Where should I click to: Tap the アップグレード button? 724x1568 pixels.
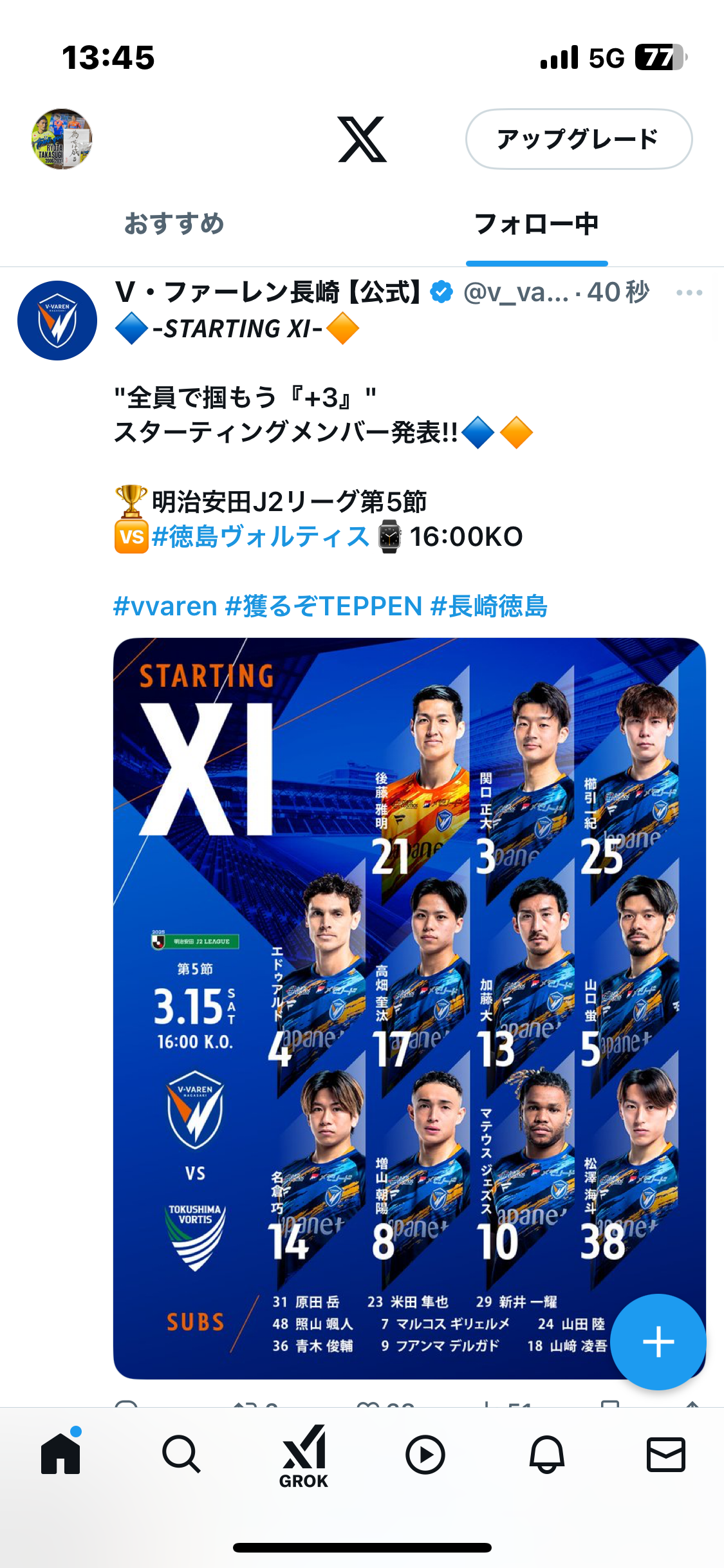[579, 139]
